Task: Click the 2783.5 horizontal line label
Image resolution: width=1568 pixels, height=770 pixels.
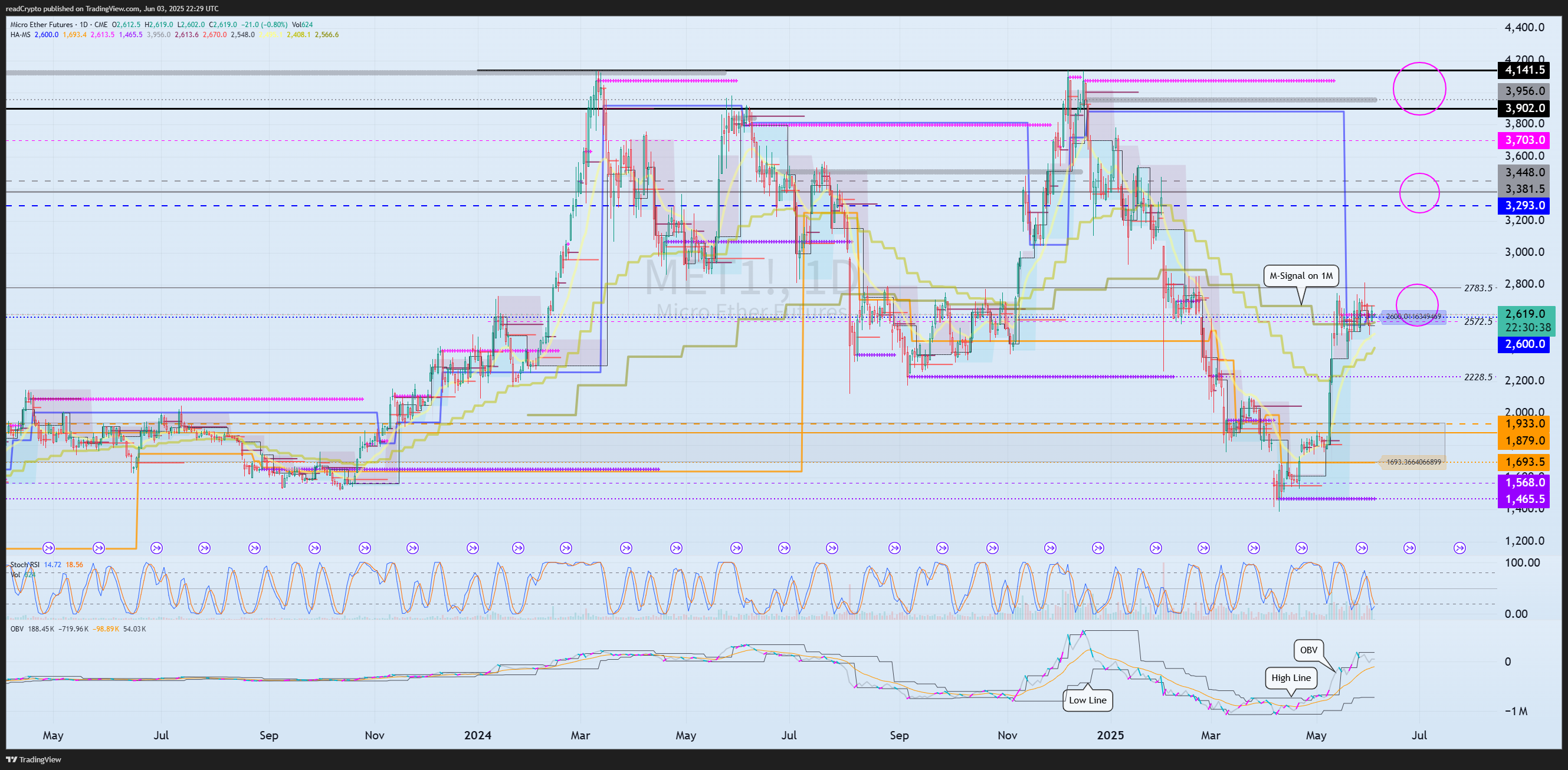Action: coord(1478,288)
